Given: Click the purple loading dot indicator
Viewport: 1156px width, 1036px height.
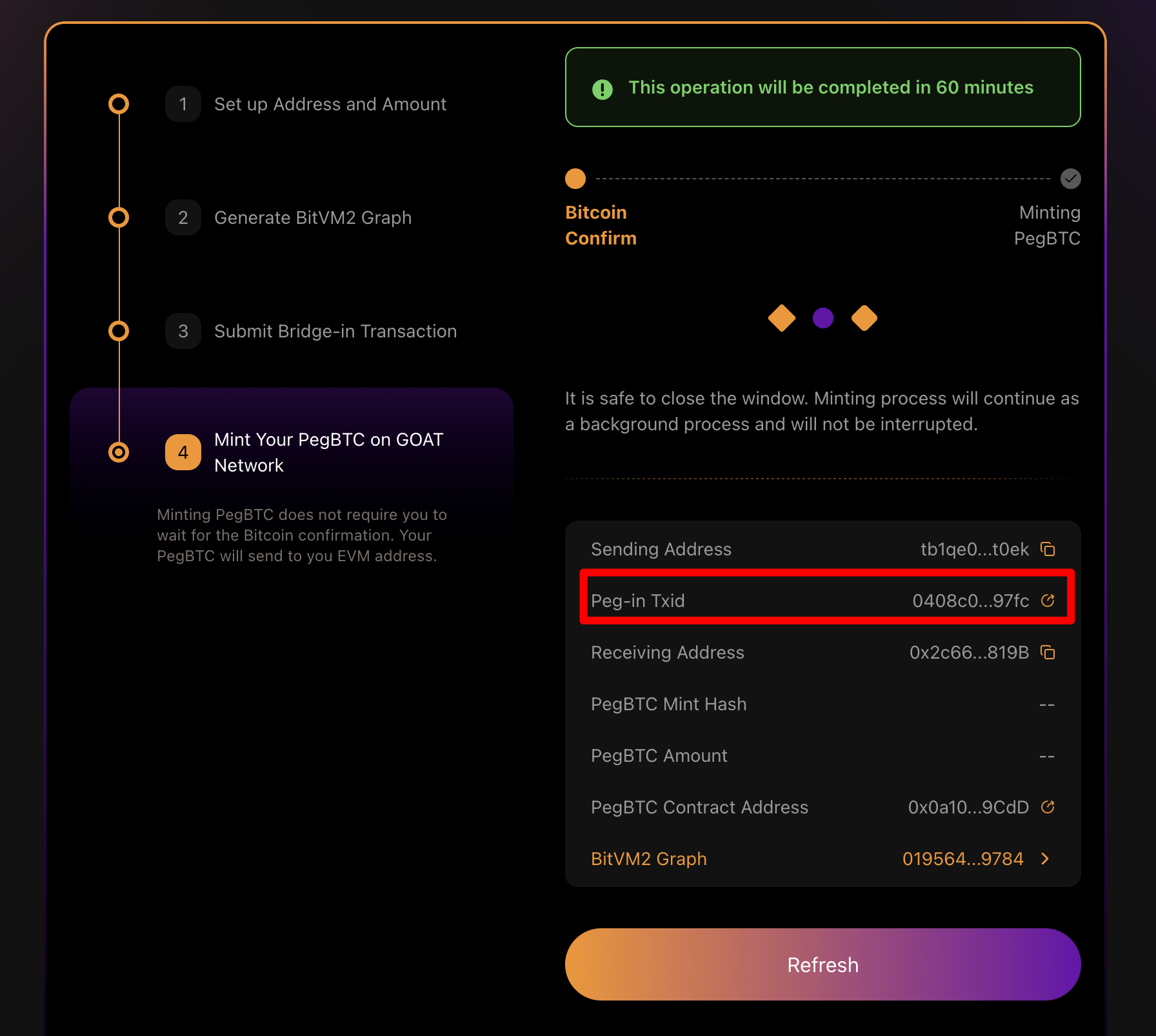Looking at the screenshot, I should coord(823,318).
